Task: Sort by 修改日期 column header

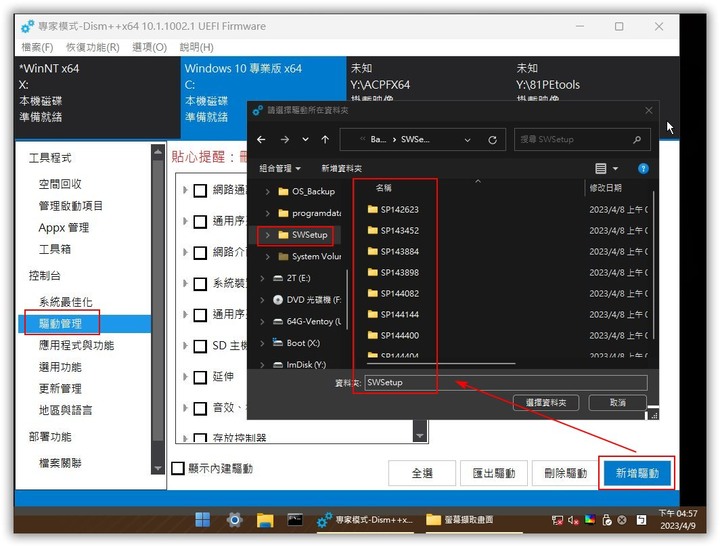Action: [x=606, y=188]
